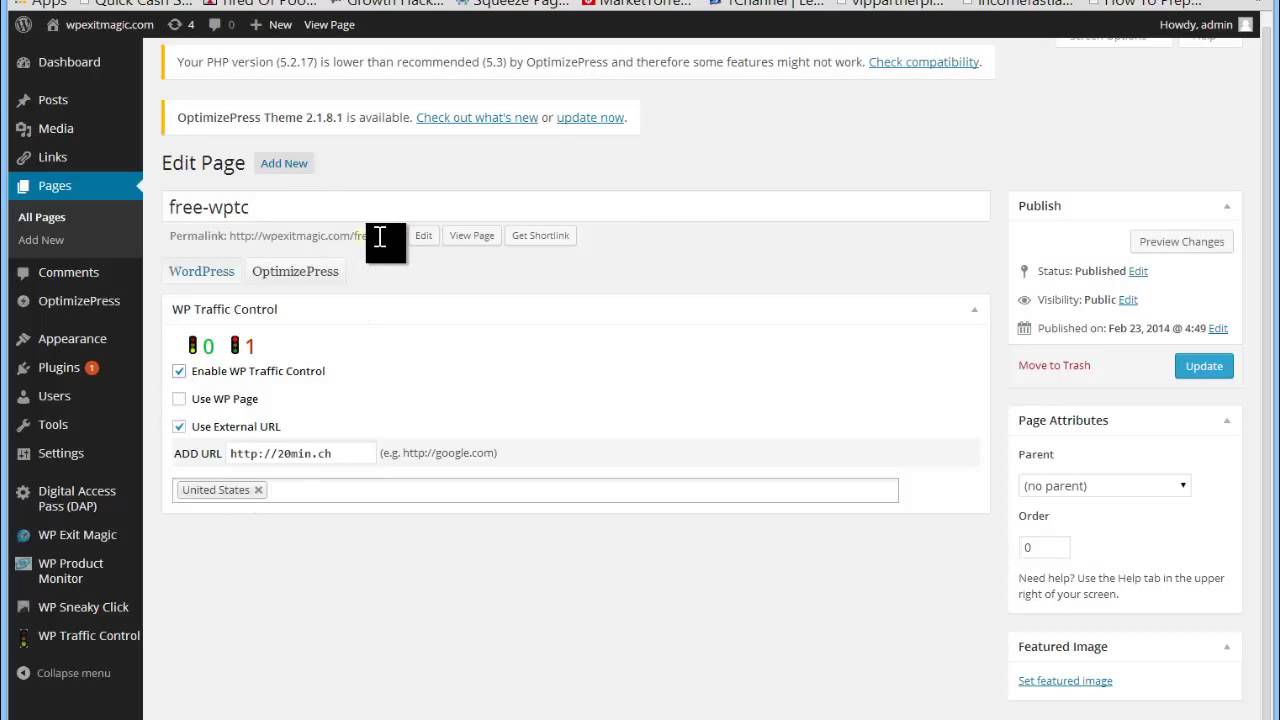Viewport: 1280px width, 720px height.
Task: Check the Use WP Page checkbox
Action: click(179, 399)
